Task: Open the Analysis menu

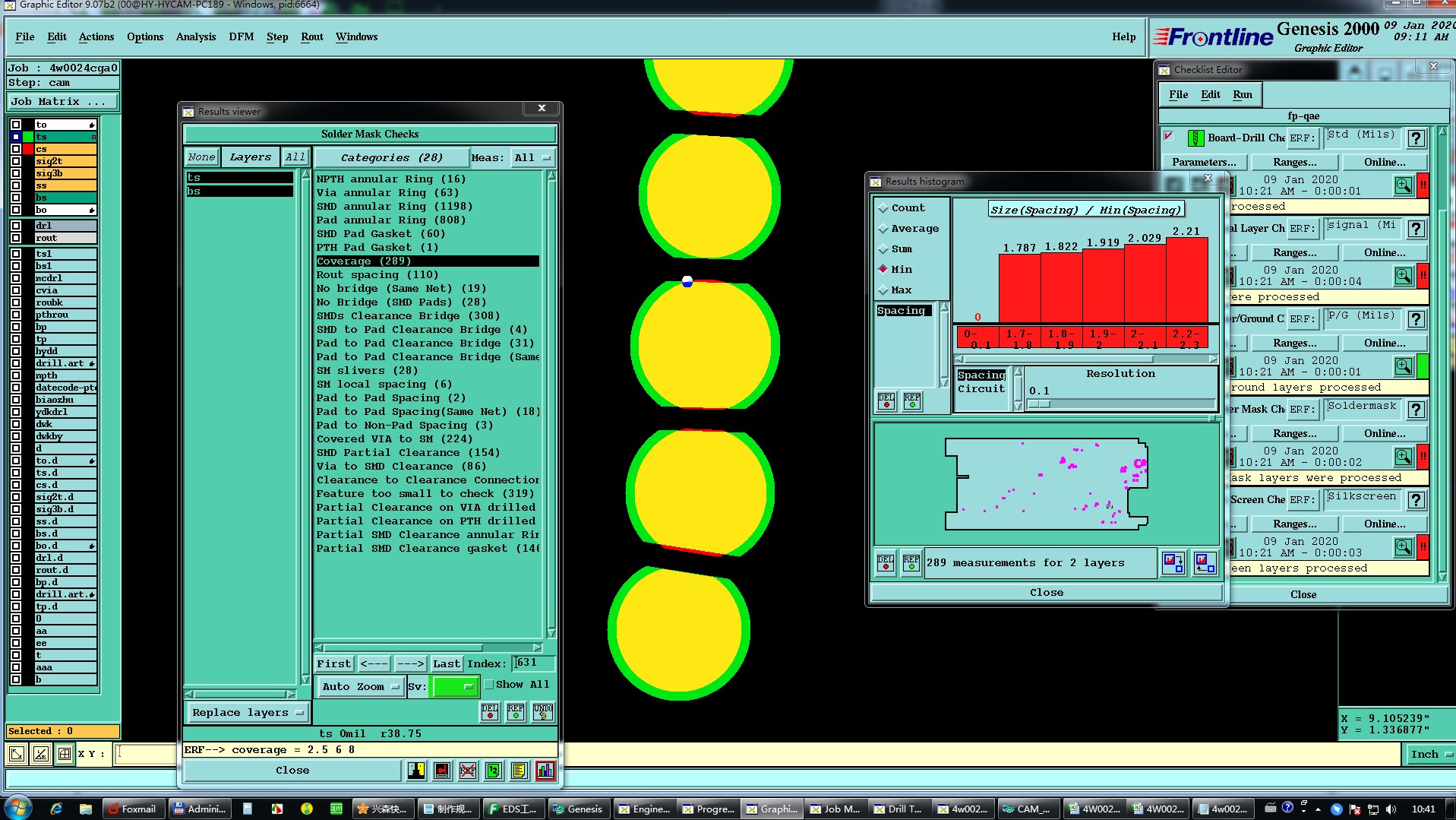Action: (x=196, y=37)
